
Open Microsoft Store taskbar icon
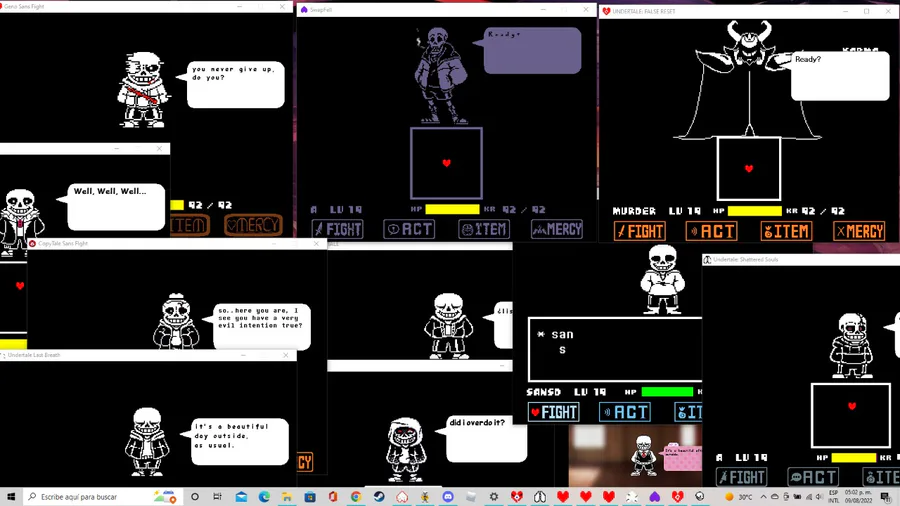(x=310, y=497)
